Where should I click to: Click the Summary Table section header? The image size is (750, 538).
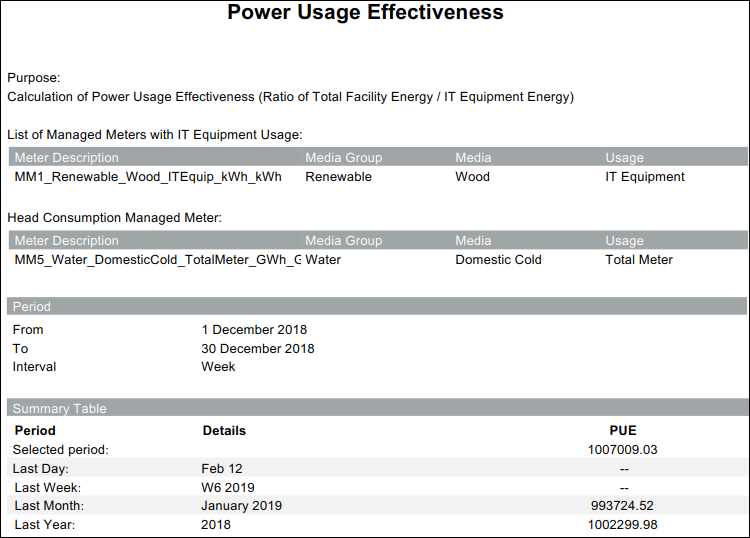click(x=377, y=409)
